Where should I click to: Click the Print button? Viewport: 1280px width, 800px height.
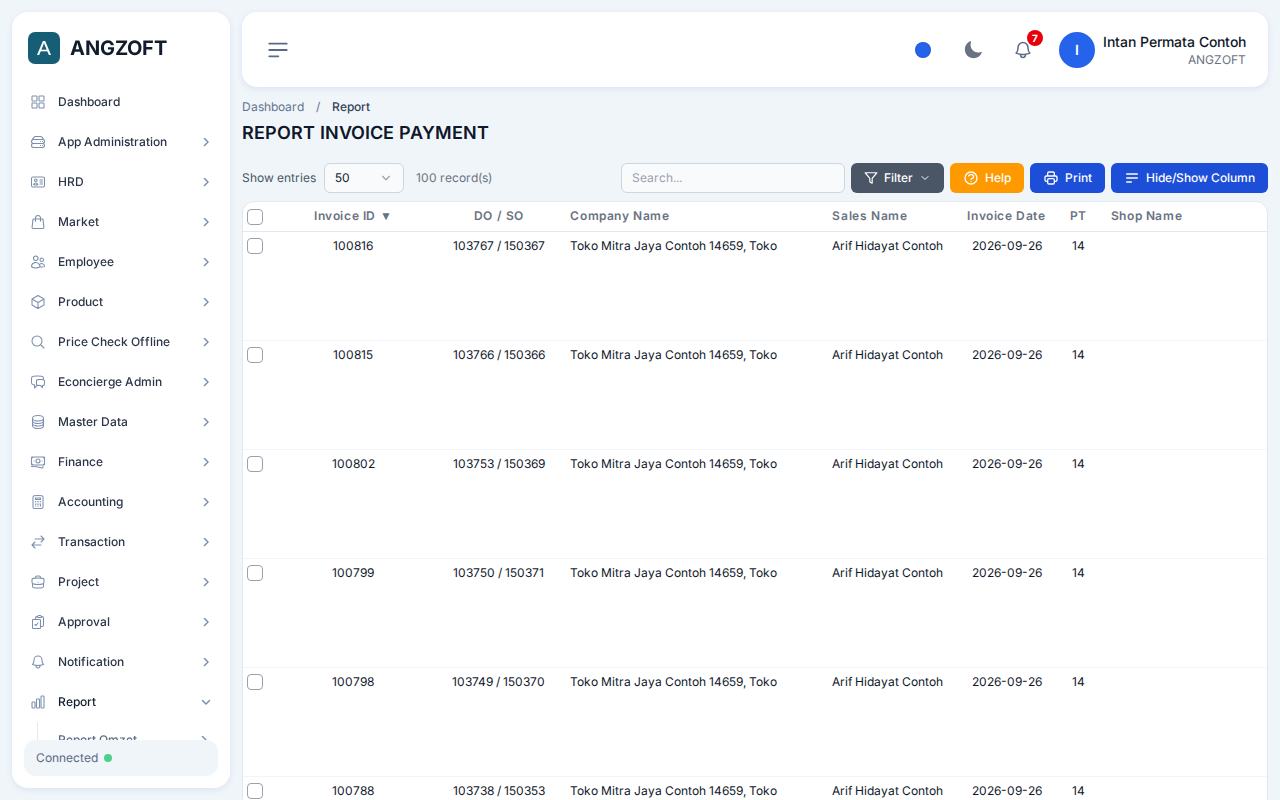tap(1067, 178)
